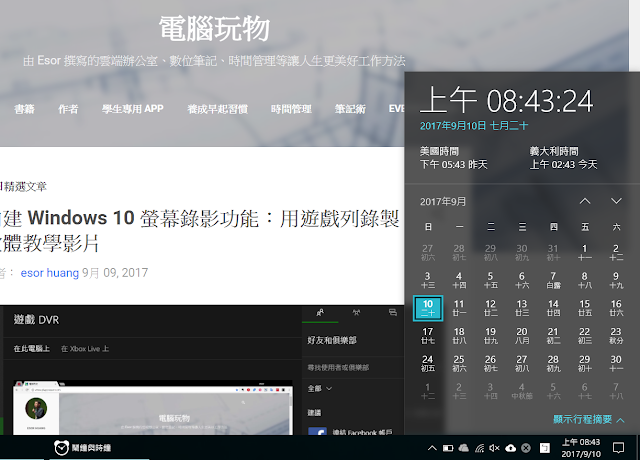This screenshot has height=460, width=640.
Task: Collapse the 顯示行程摘要 agenda link
Action: pyautogui.click(x=589, y=419)
